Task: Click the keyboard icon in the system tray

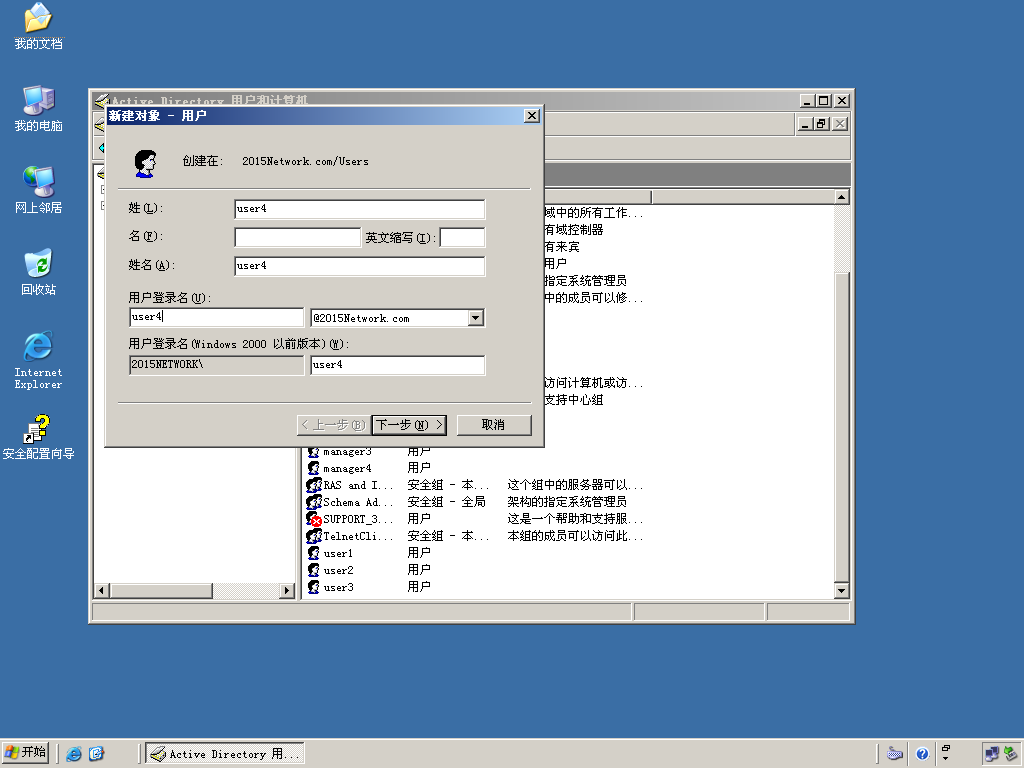Action: point(895,754)
